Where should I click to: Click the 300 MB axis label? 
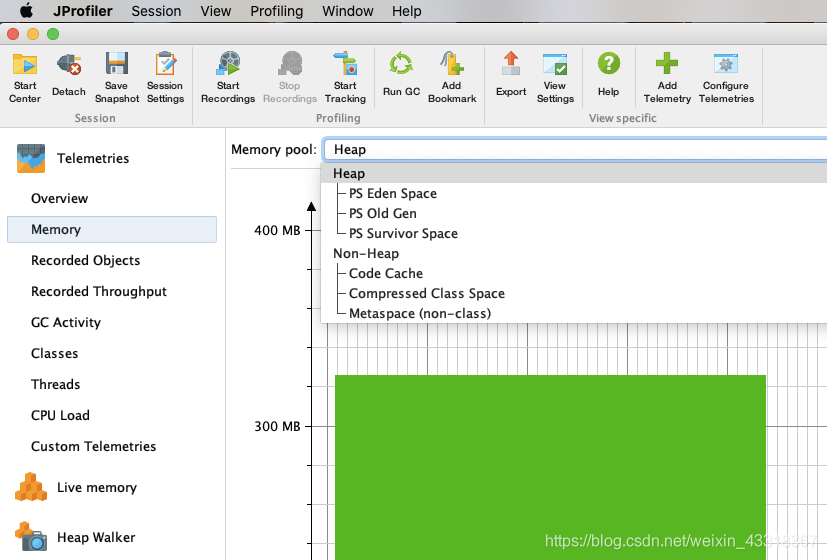click(x=277, y=426)
